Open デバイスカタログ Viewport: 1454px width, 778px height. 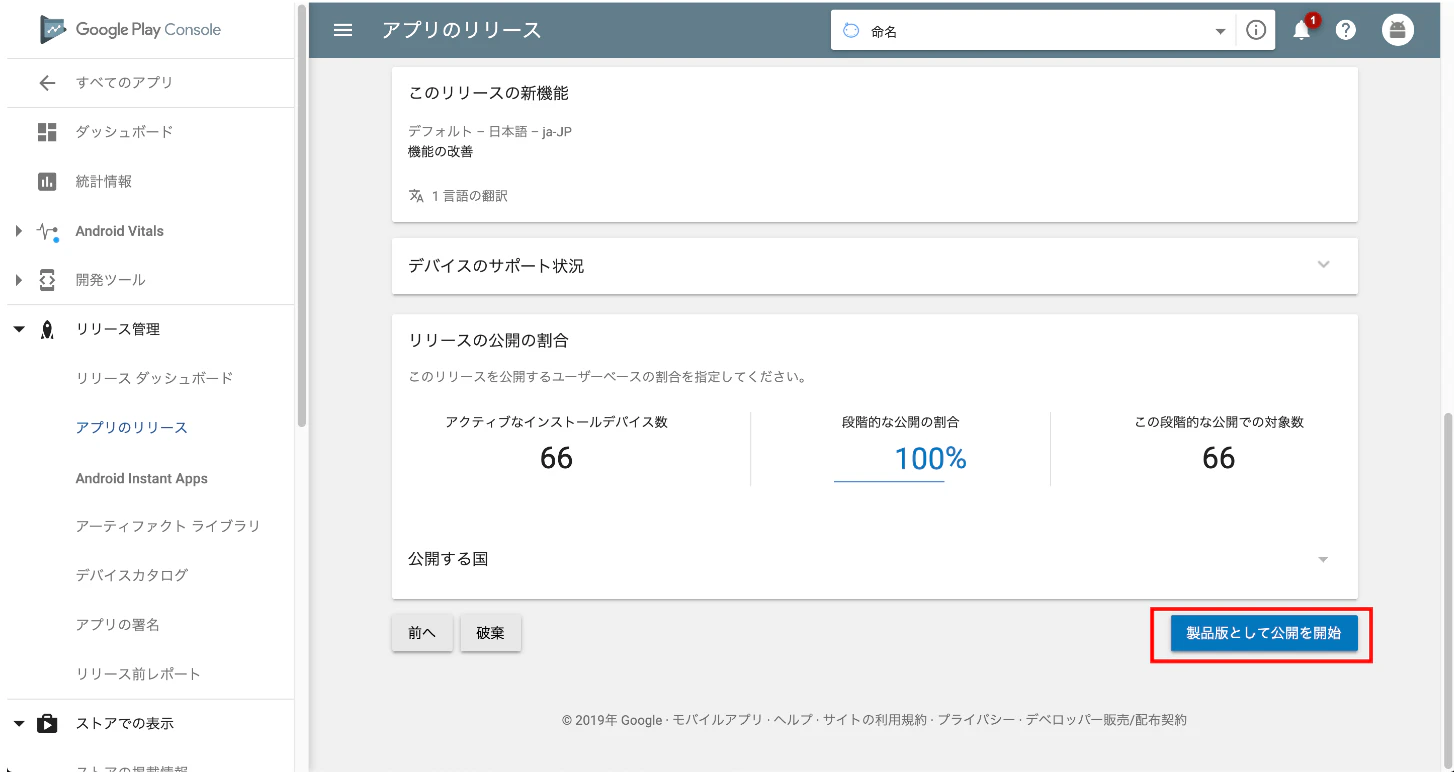point(132,575)
